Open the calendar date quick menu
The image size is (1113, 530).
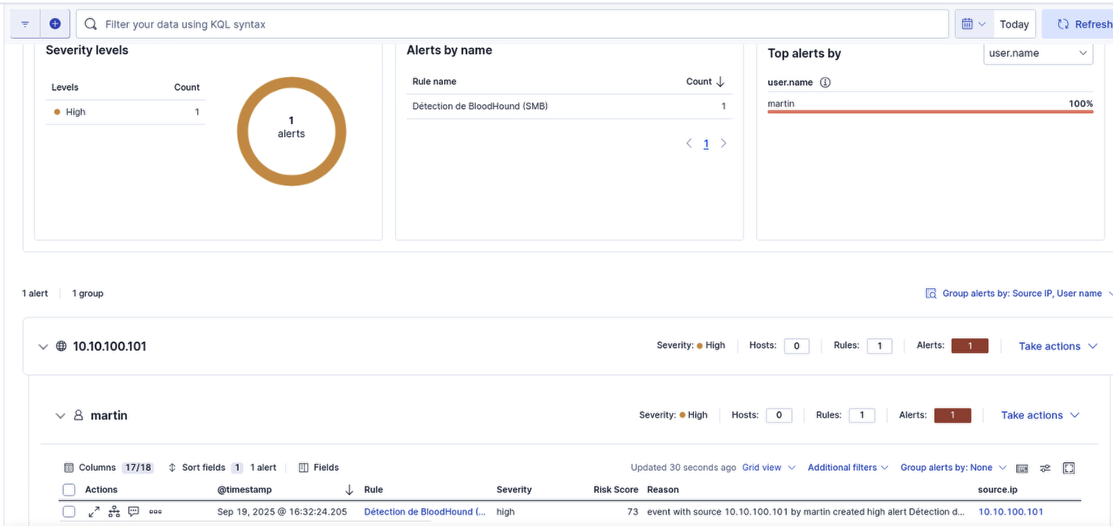973,24
